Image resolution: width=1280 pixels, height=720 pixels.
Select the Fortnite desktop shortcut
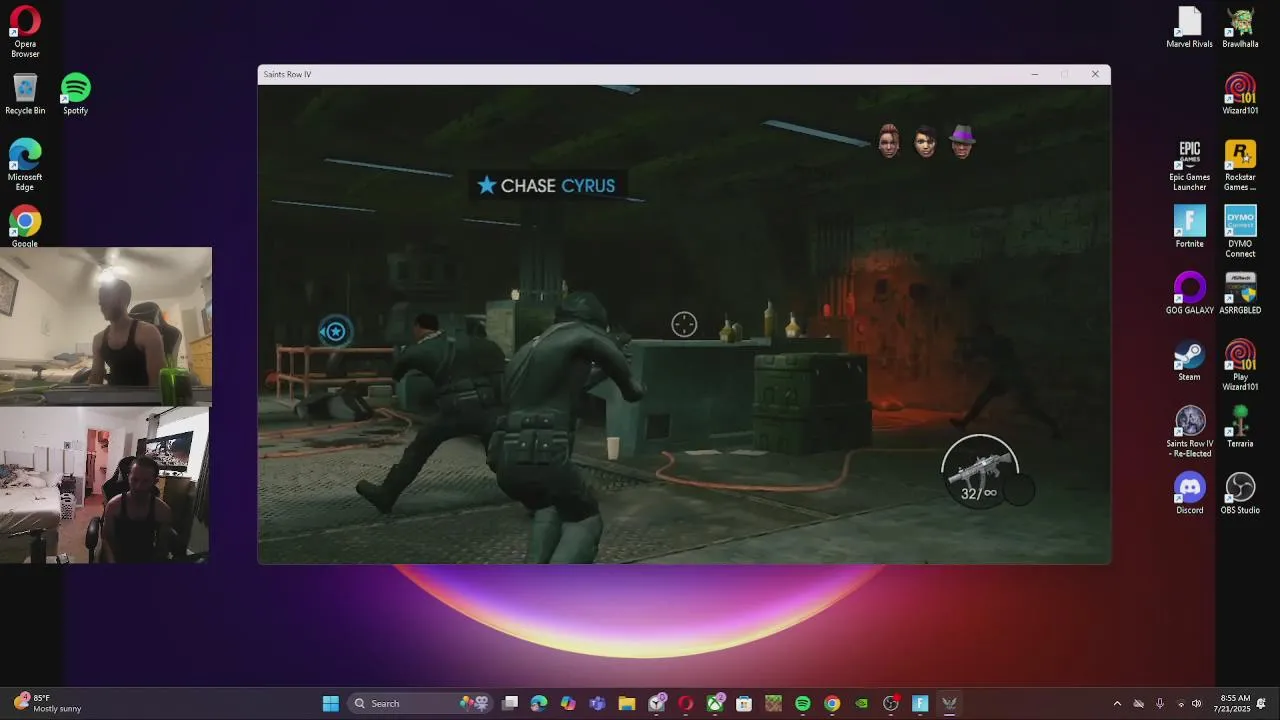[x=1189, y=227]
